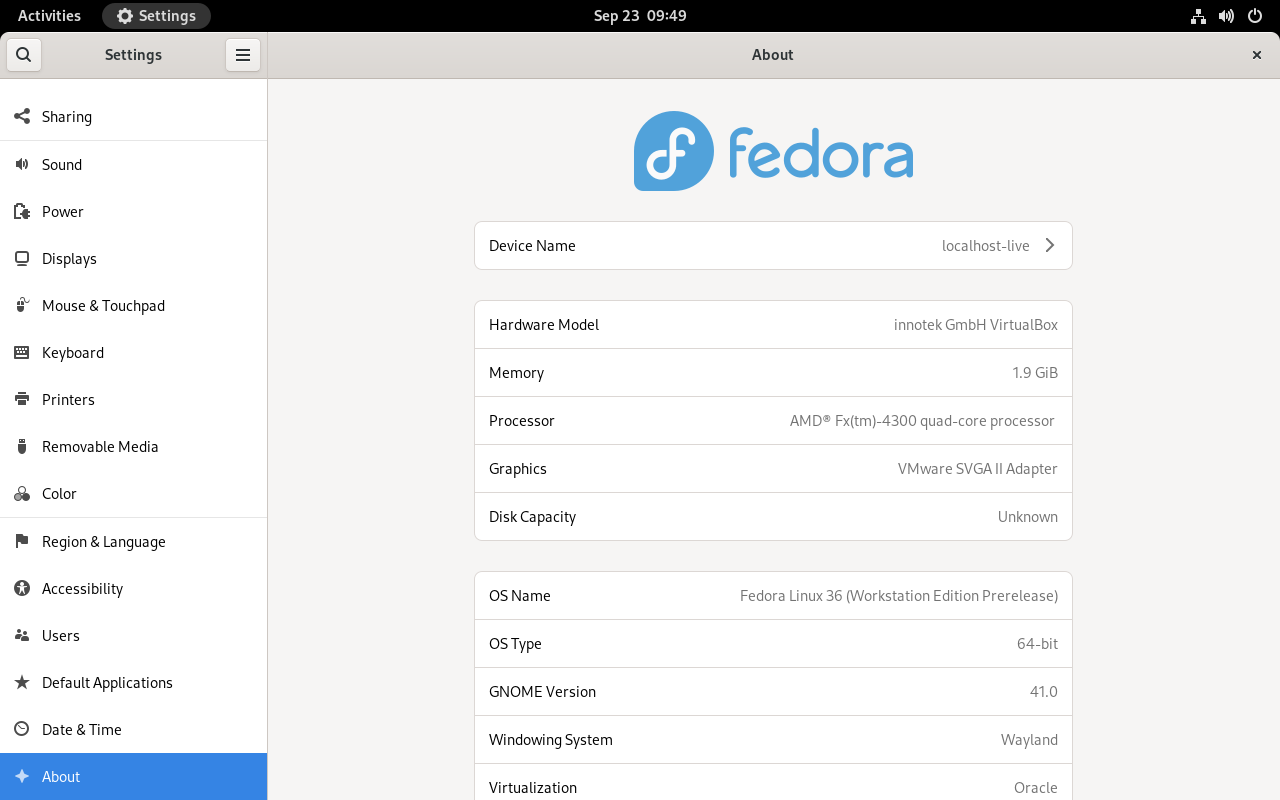1280x800 pixels.
Task: Click the Settings app button in top bar
Action: click(x=156, y=16)
